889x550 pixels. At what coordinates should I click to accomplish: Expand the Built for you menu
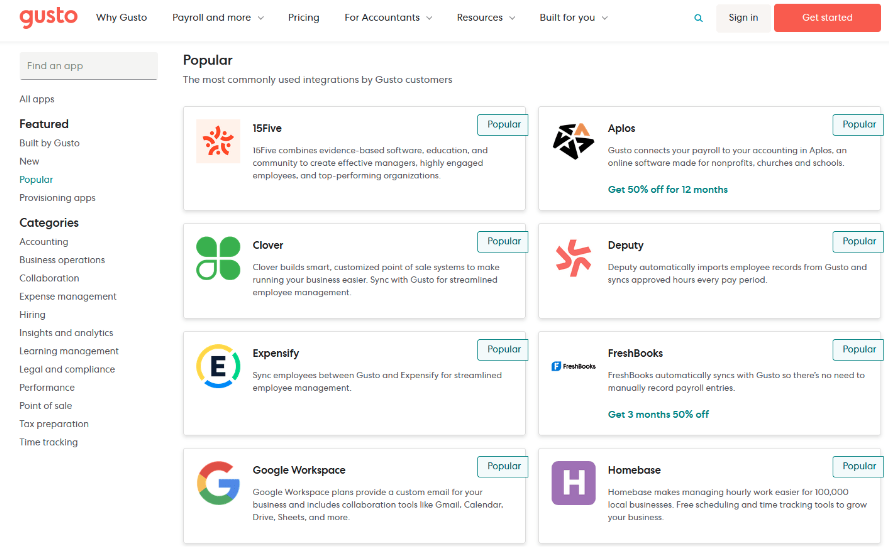(573, 18)
